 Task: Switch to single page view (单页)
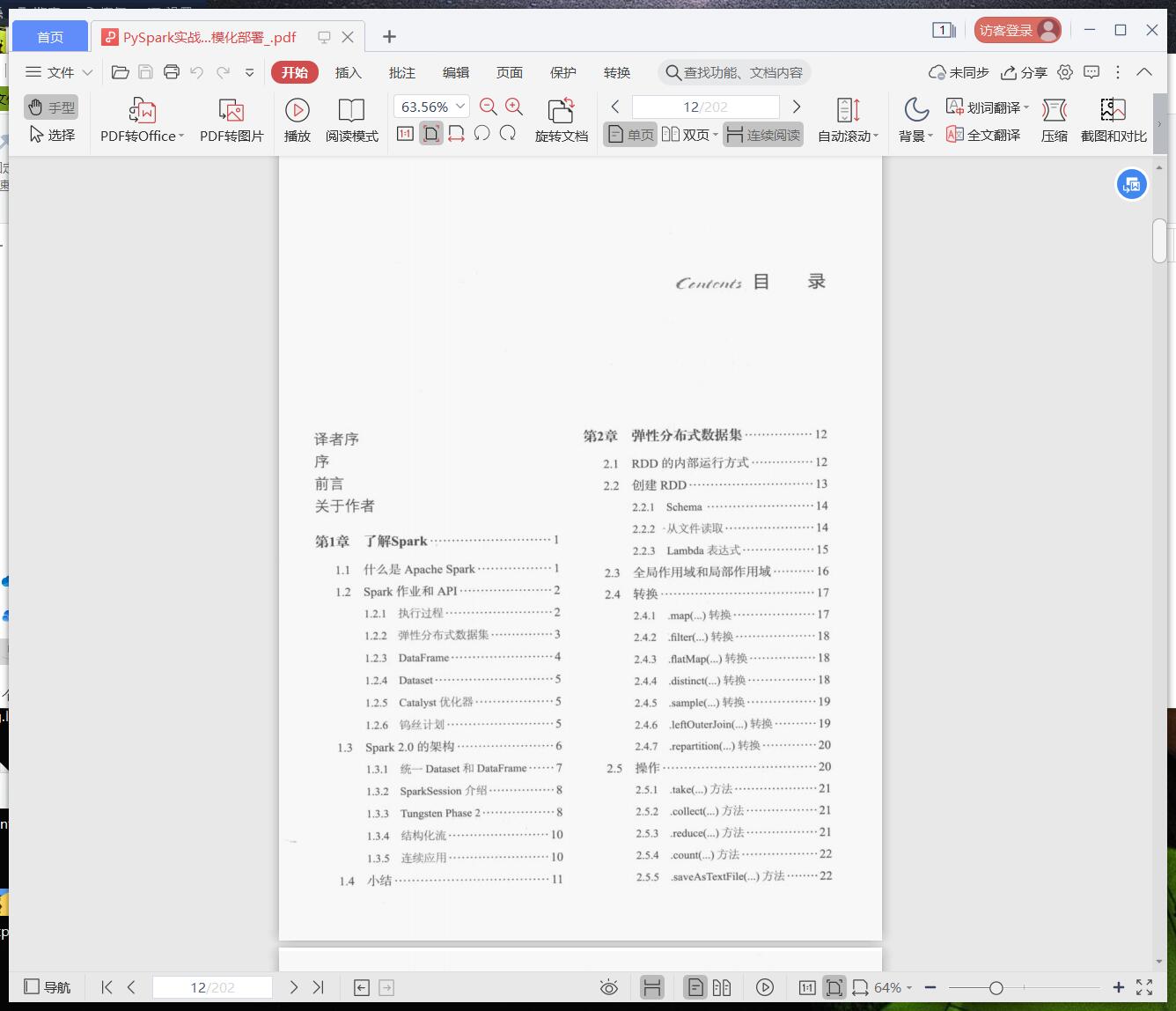[x=630, y=135]
